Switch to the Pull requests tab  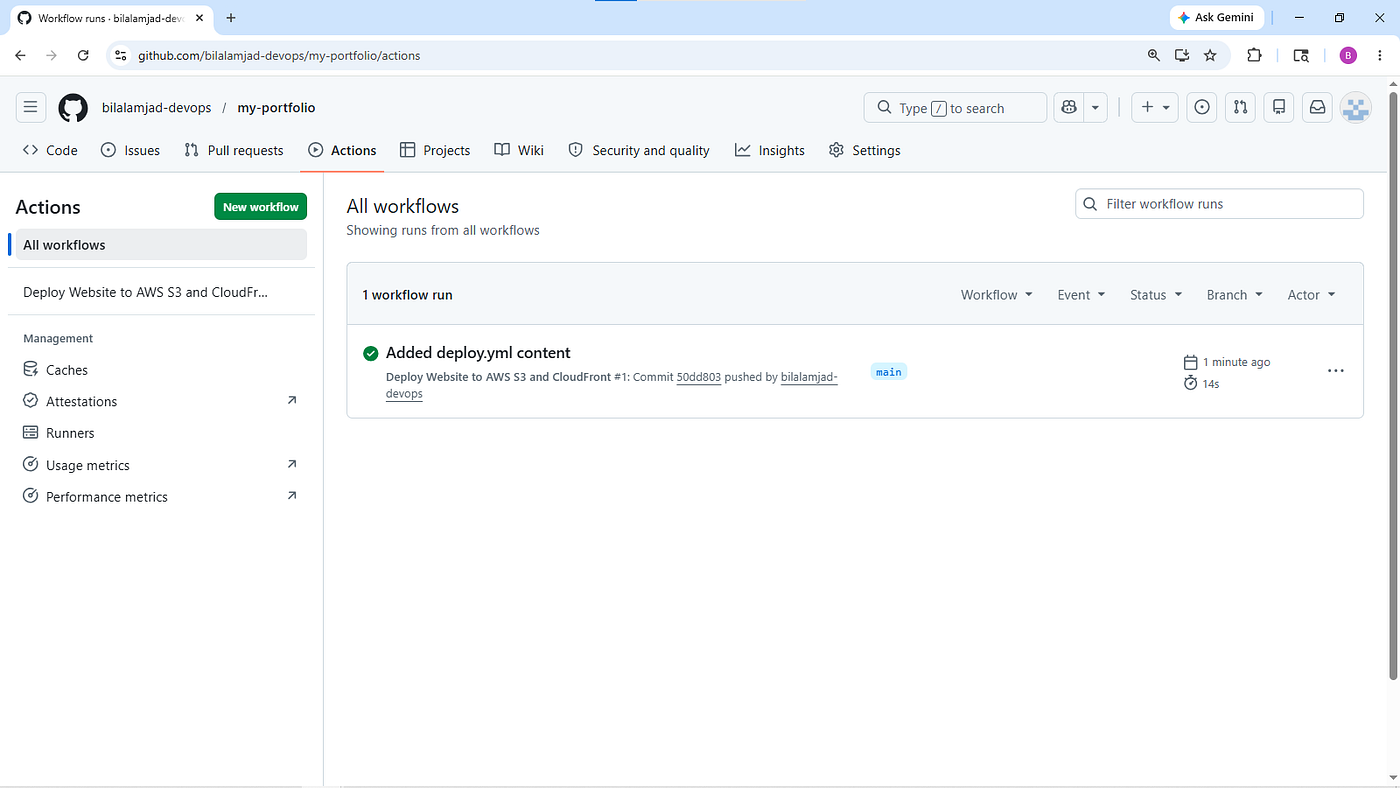click(234, 150)
